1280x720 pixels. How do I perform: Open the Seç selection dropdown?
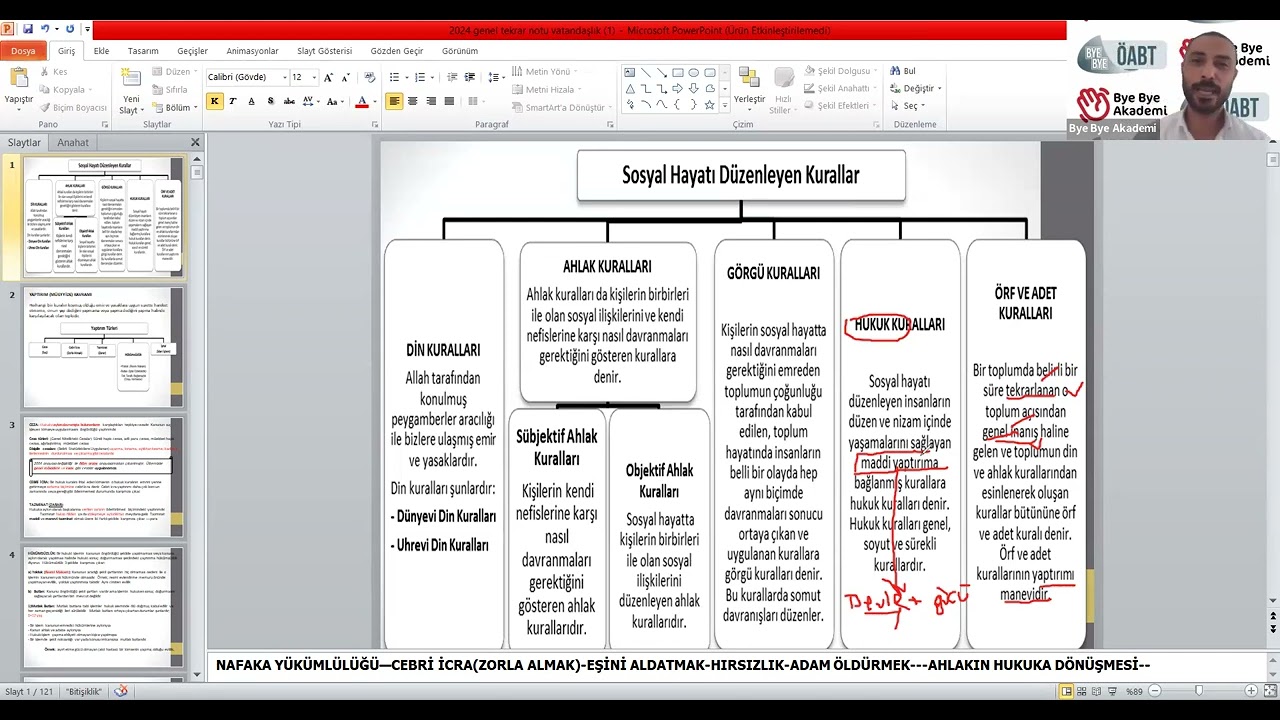(907, 105)
